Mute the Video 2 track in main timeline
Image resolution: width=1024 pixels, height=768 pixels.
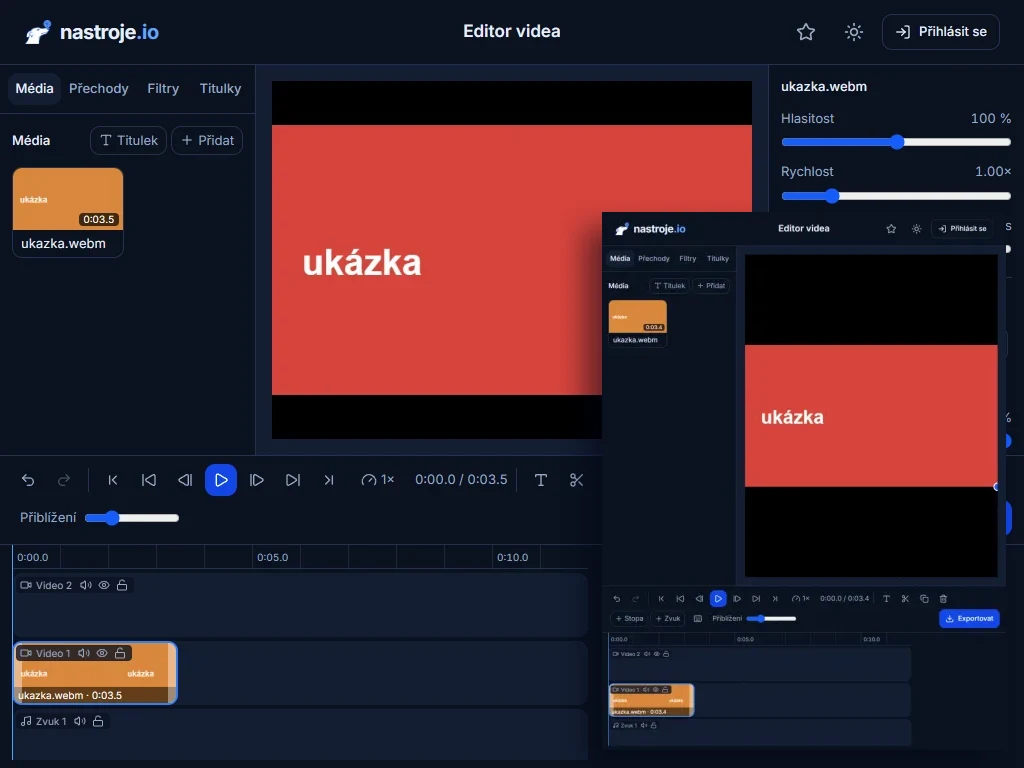click(x=86, y=585)
